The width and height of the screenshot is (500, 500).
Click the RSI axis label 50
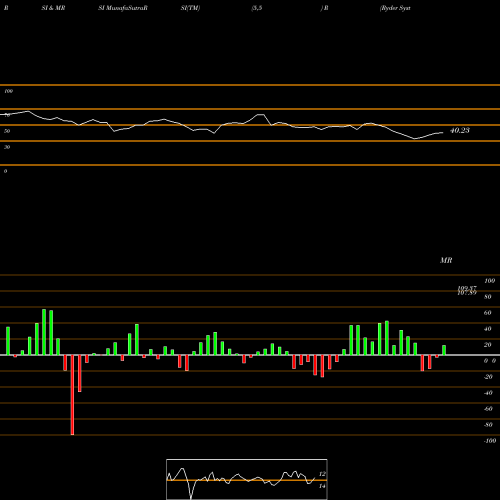7,131
